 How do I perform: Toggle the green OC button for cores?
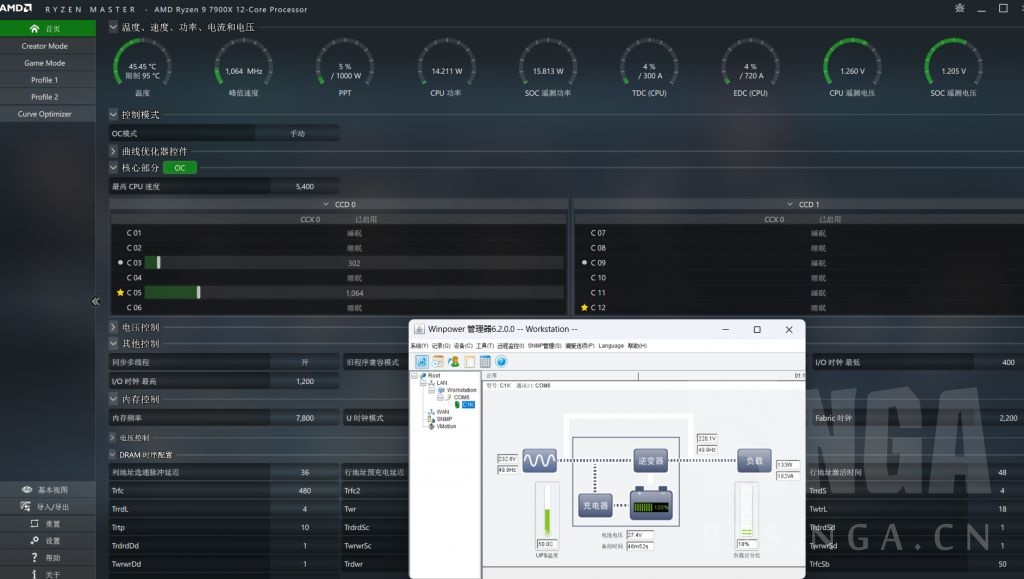[x=180, y=168]
